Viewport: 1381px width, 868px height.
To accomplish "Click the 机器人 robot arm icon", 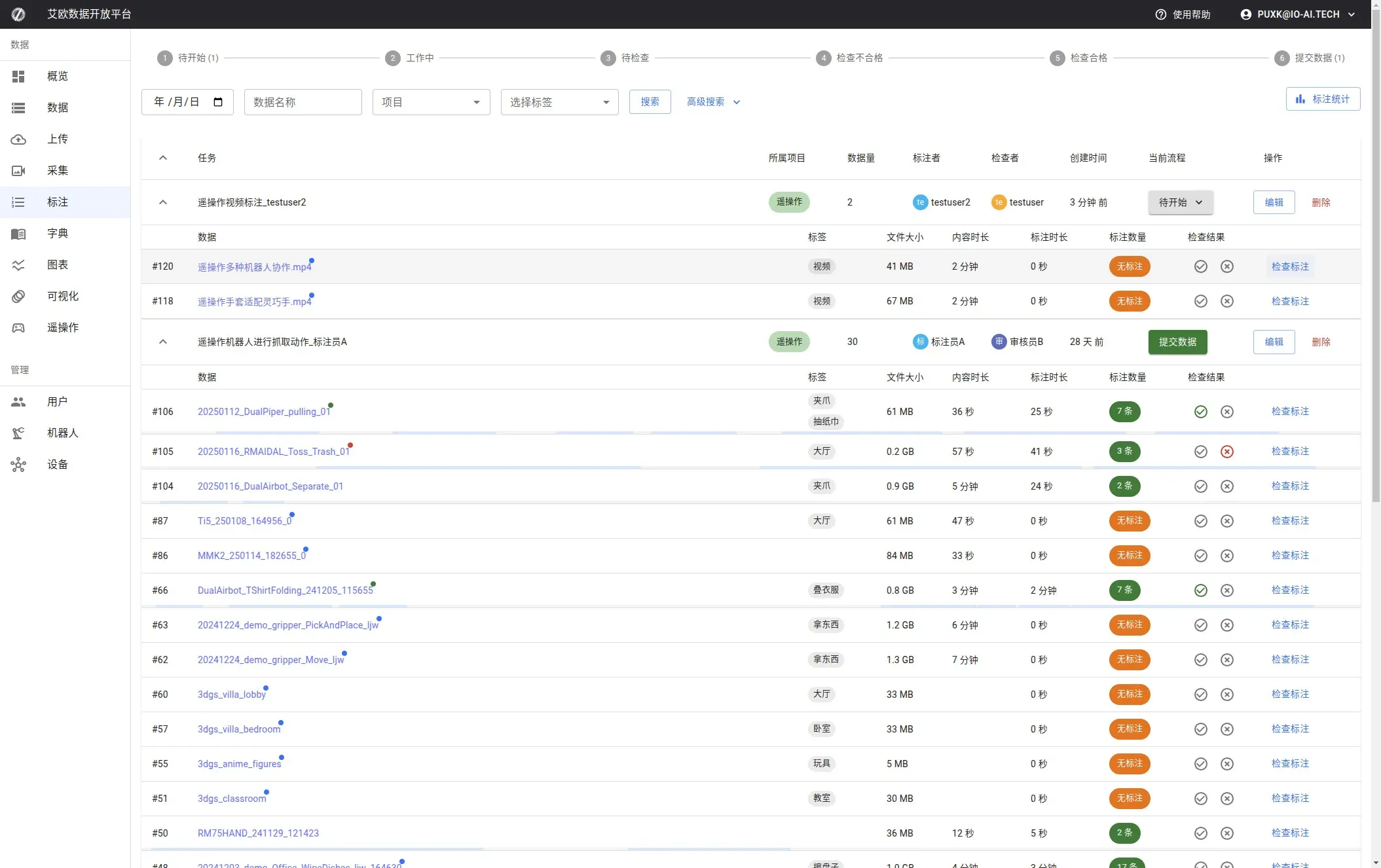I will 18,433.
